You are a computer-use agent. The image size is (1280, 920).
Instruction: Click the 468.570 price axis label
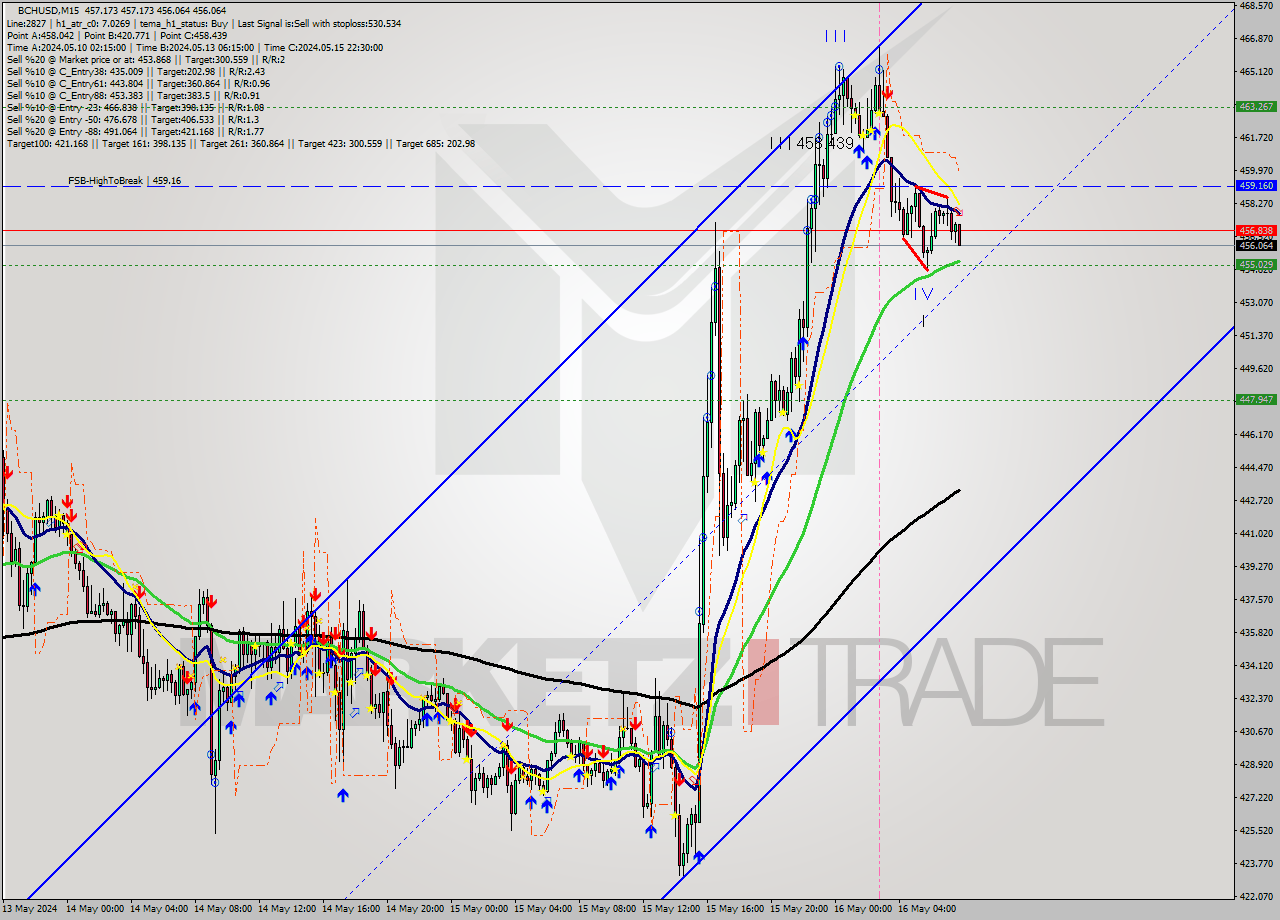click(1255, 6)
